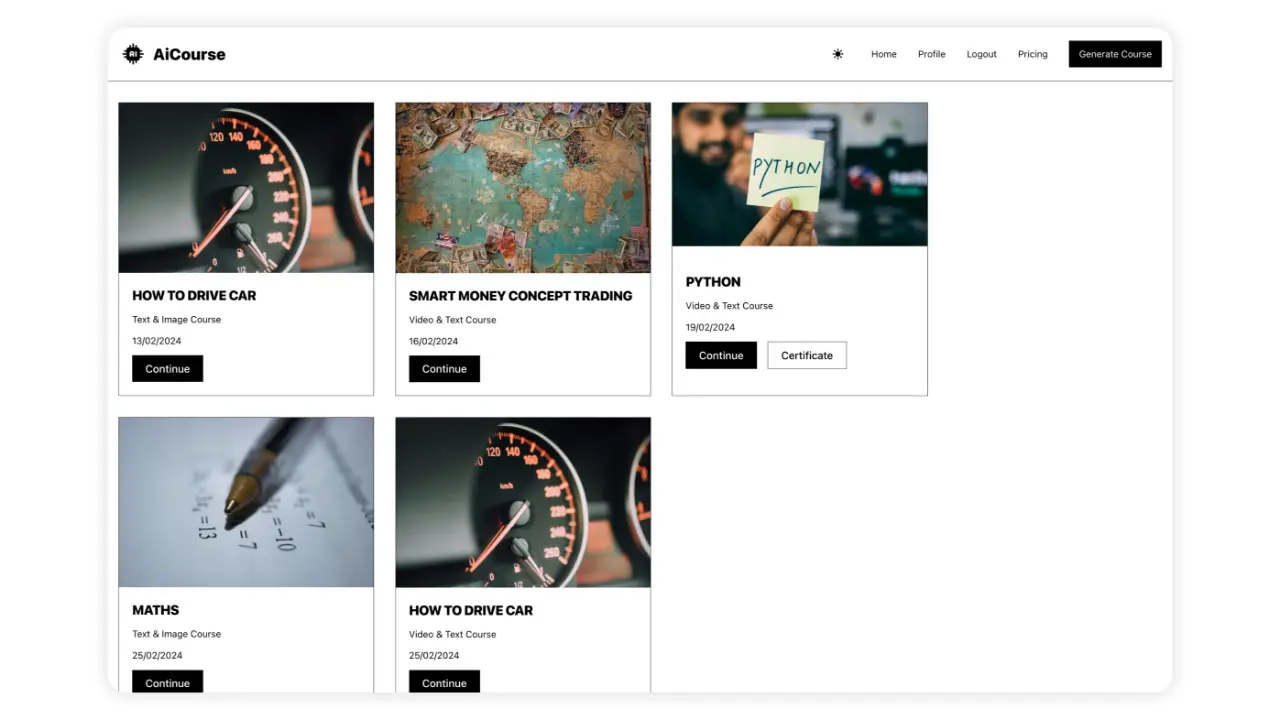Continue the Python course
Screen dimensions: 1280x720
point(721,355)
